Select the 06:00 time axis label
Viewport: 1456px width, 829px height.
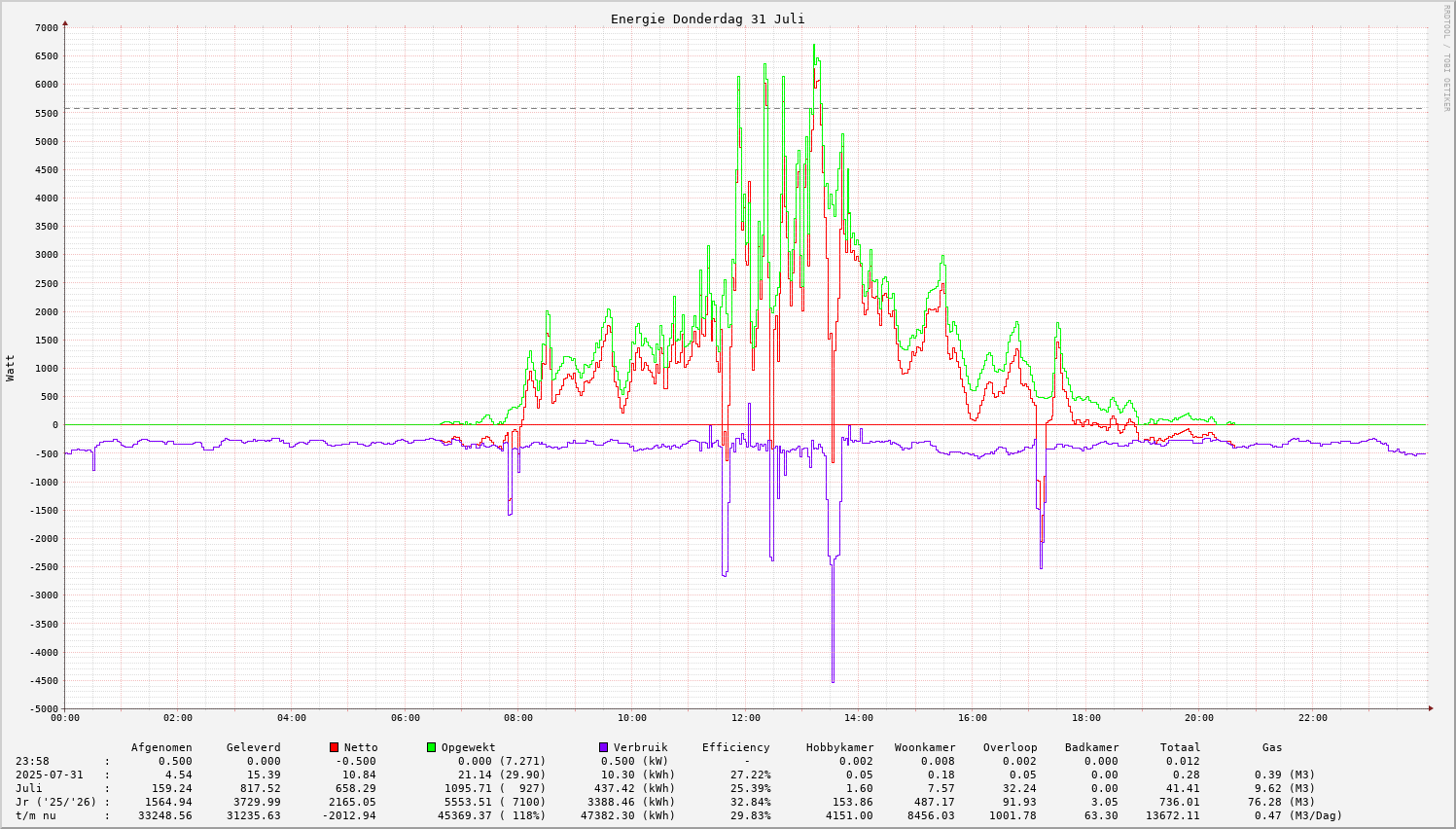click(x=405, y=718)
